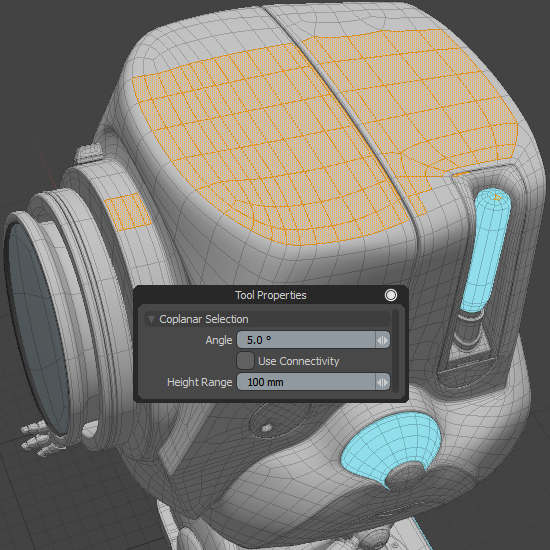Click the Tool Properties panel scrollbar
The height and width of the screenshot is (550, 550).
(x=396, y=351)
